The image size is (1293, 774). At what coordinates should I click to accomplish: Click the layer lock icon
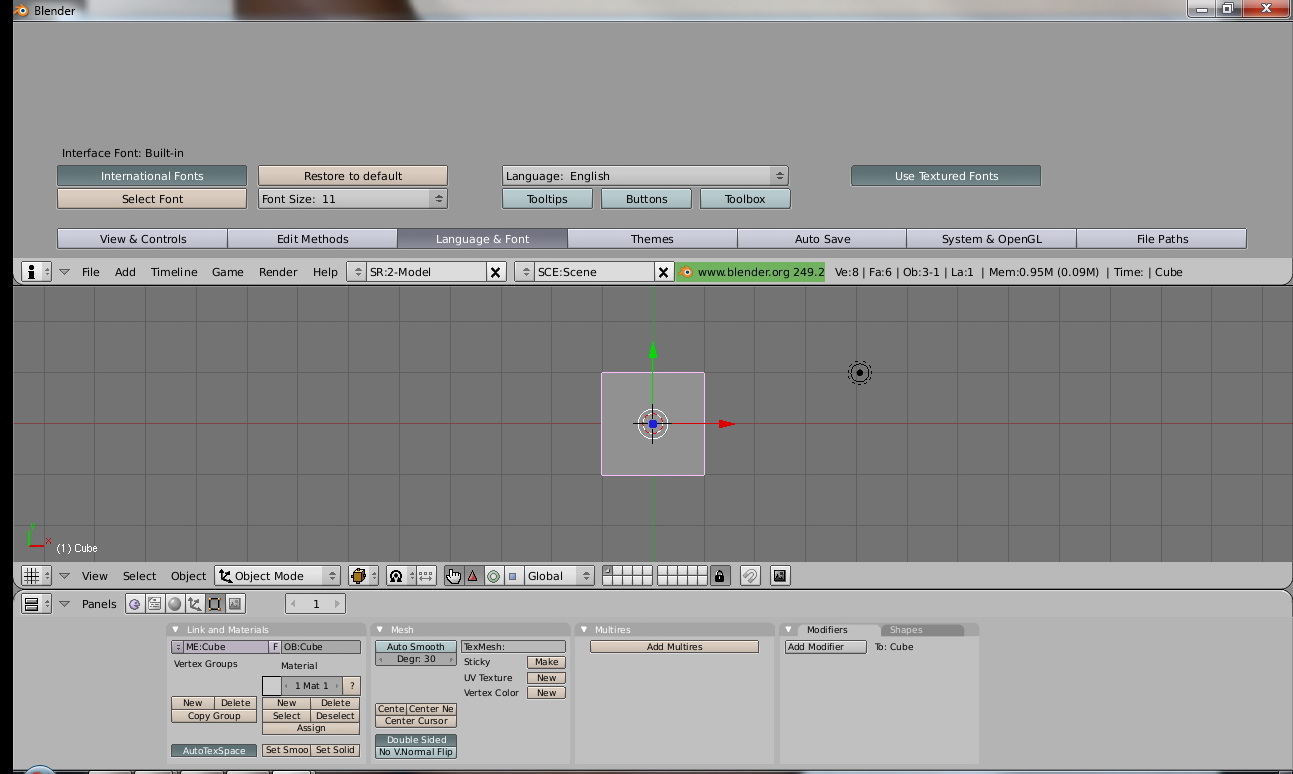tap(719, 576)
